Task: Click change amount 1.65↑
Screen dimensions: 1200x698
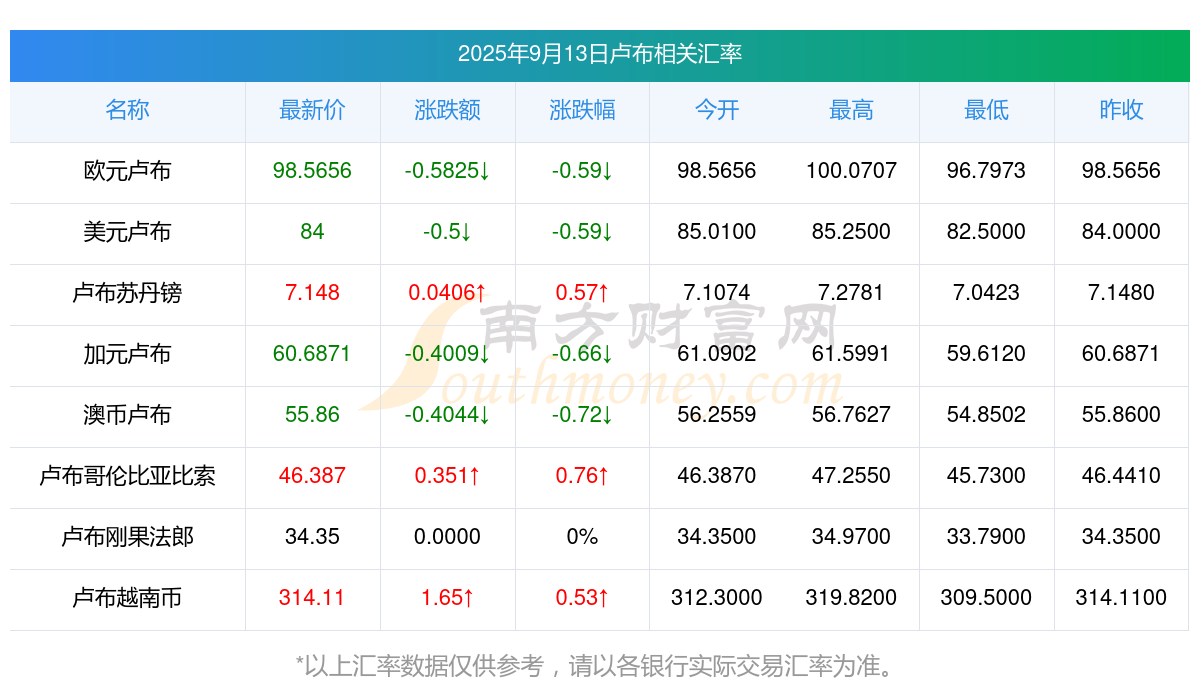Action: pyautogui.click(x=447, y=598)
